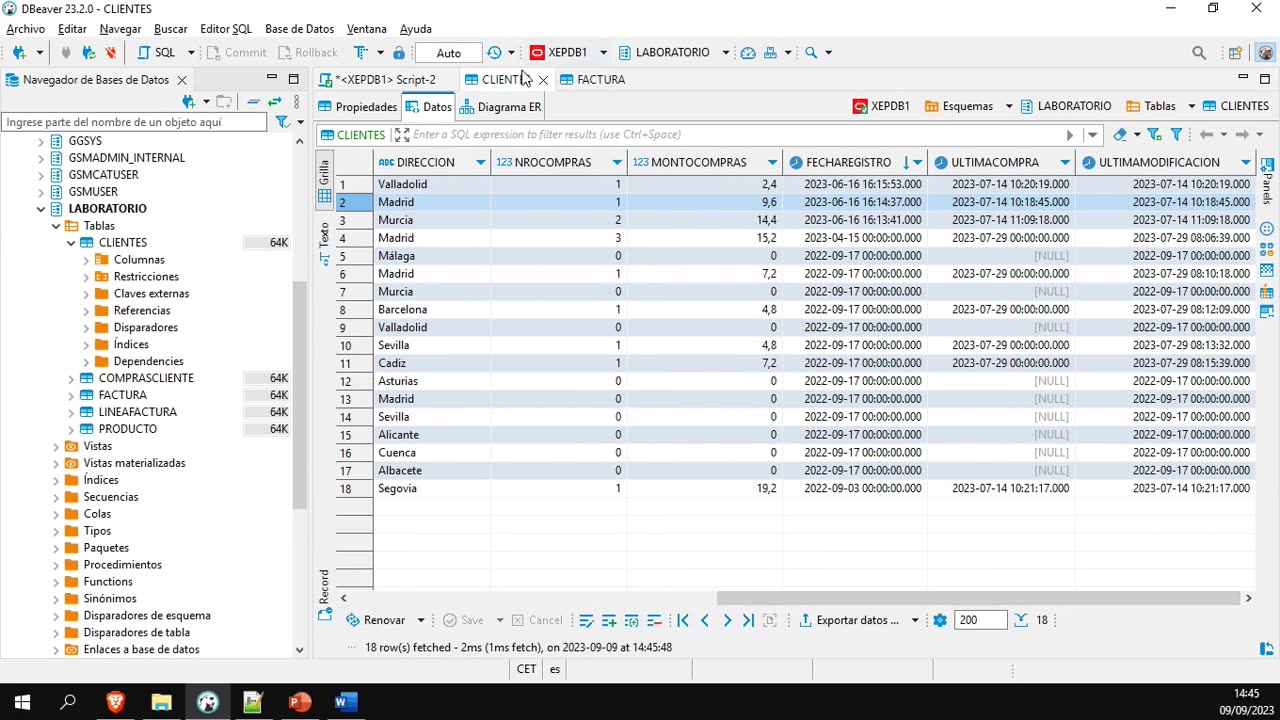
Task: Click the add row icon in bottom toolbar
Action: pyautogui.click(x=608, y=621)
